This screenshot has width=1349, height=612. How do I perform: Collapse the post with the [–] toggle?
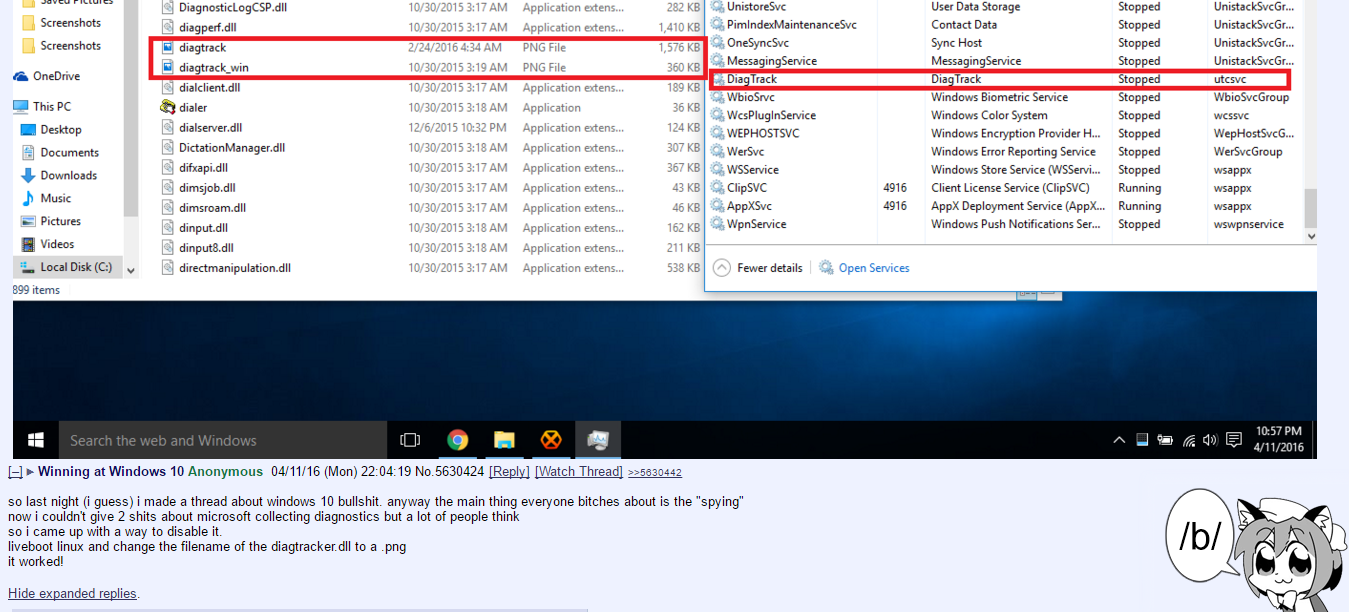pos(15,472)
